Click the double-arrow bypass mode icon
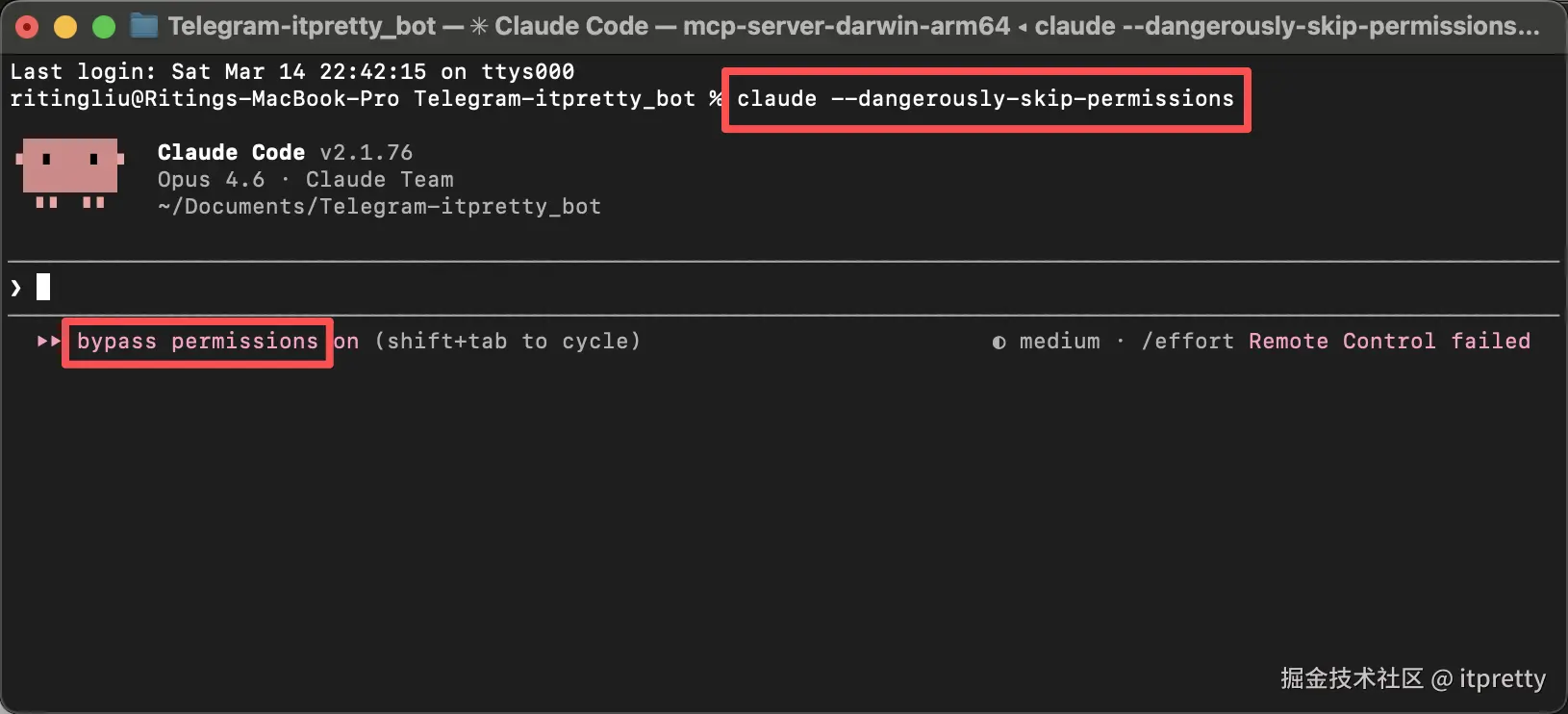This screenshot has width=1568, height=714. [48, 342]
